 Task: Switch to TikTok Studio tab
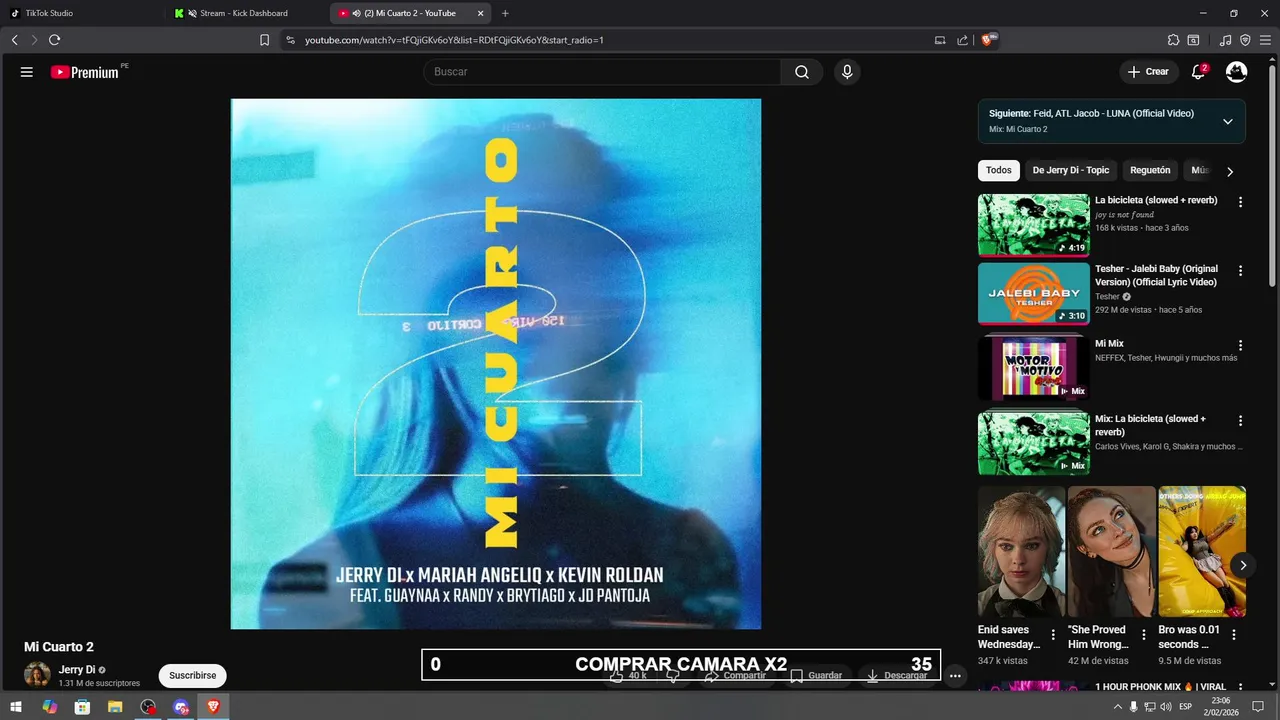coord(84,13)
